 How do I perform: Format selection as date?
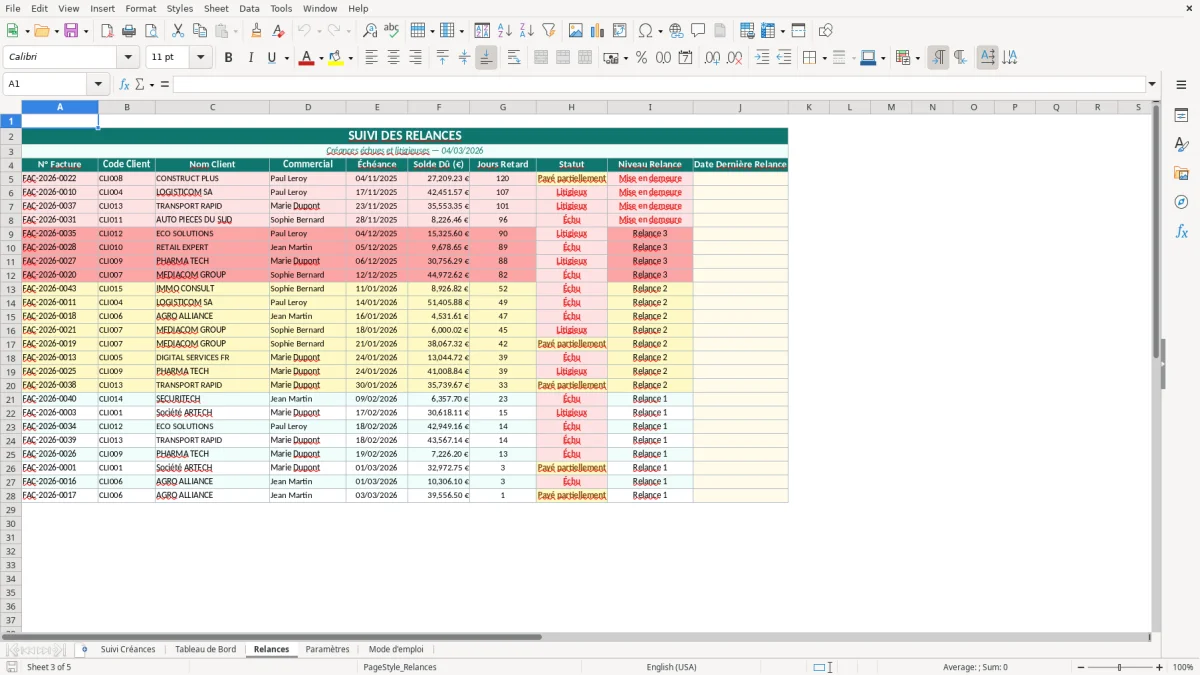click(685, 58)
